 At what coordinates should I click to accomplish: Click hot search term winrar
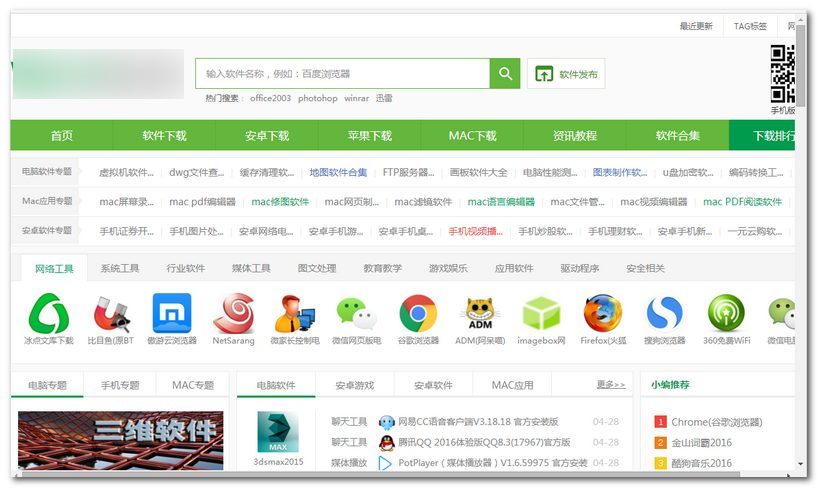pos(356,98)
